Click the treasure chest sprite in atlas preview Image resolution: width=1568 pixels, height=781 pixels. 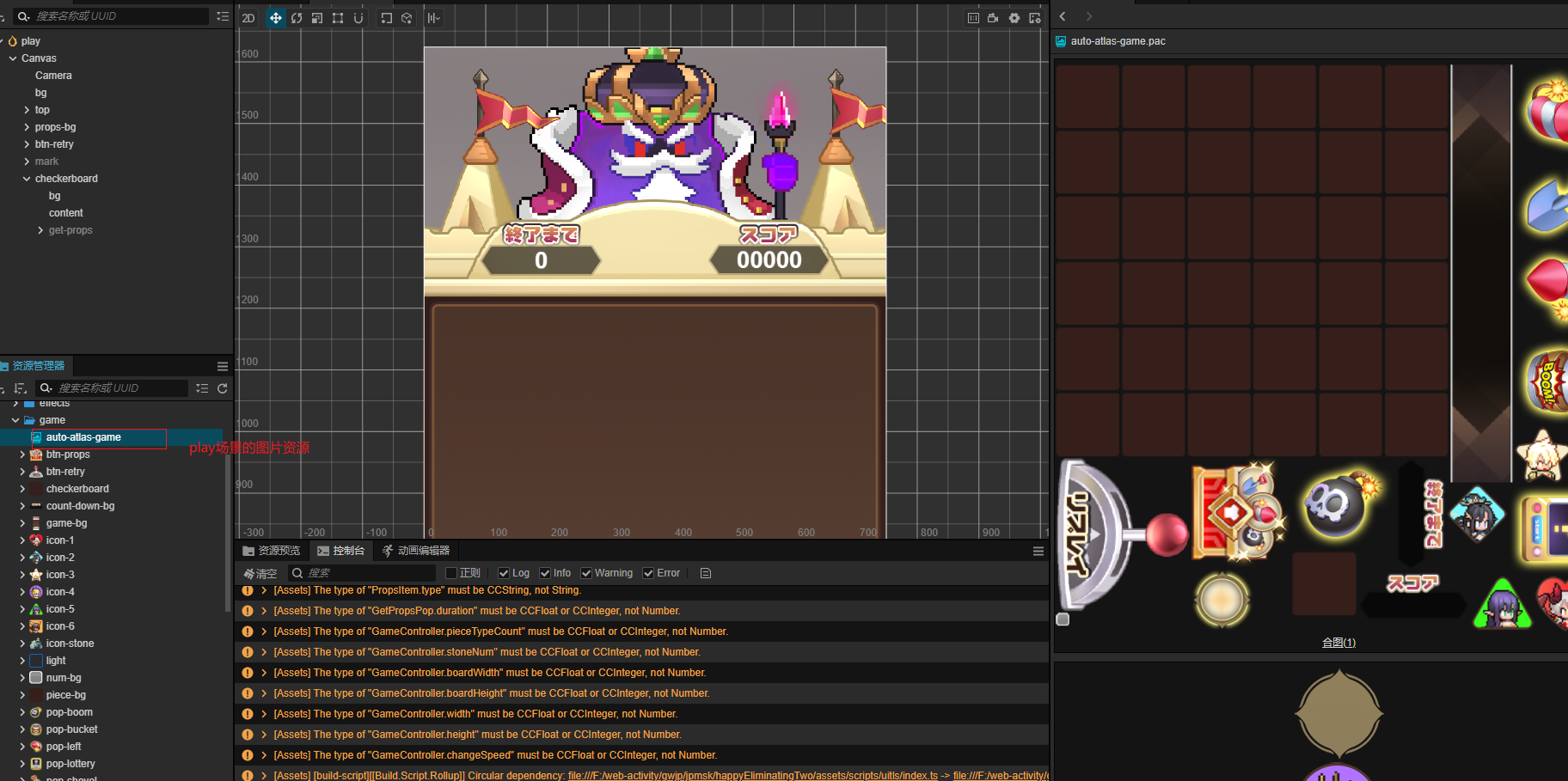[1237, 512]
